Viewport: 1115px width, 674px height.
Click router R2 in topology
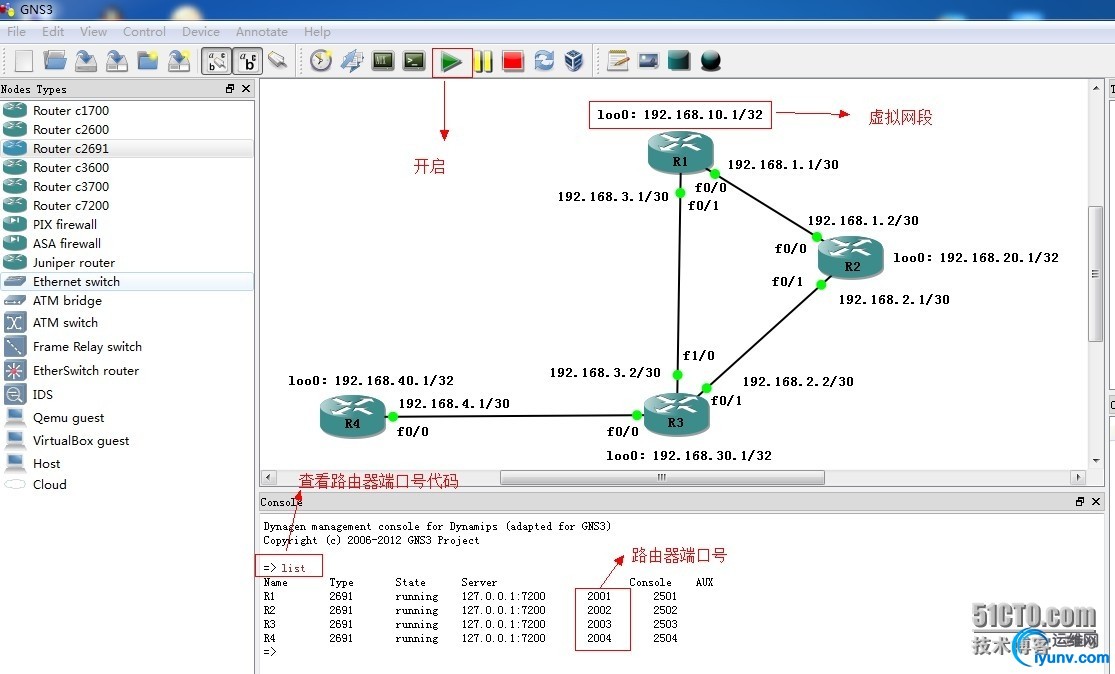[x=851, y=258]
